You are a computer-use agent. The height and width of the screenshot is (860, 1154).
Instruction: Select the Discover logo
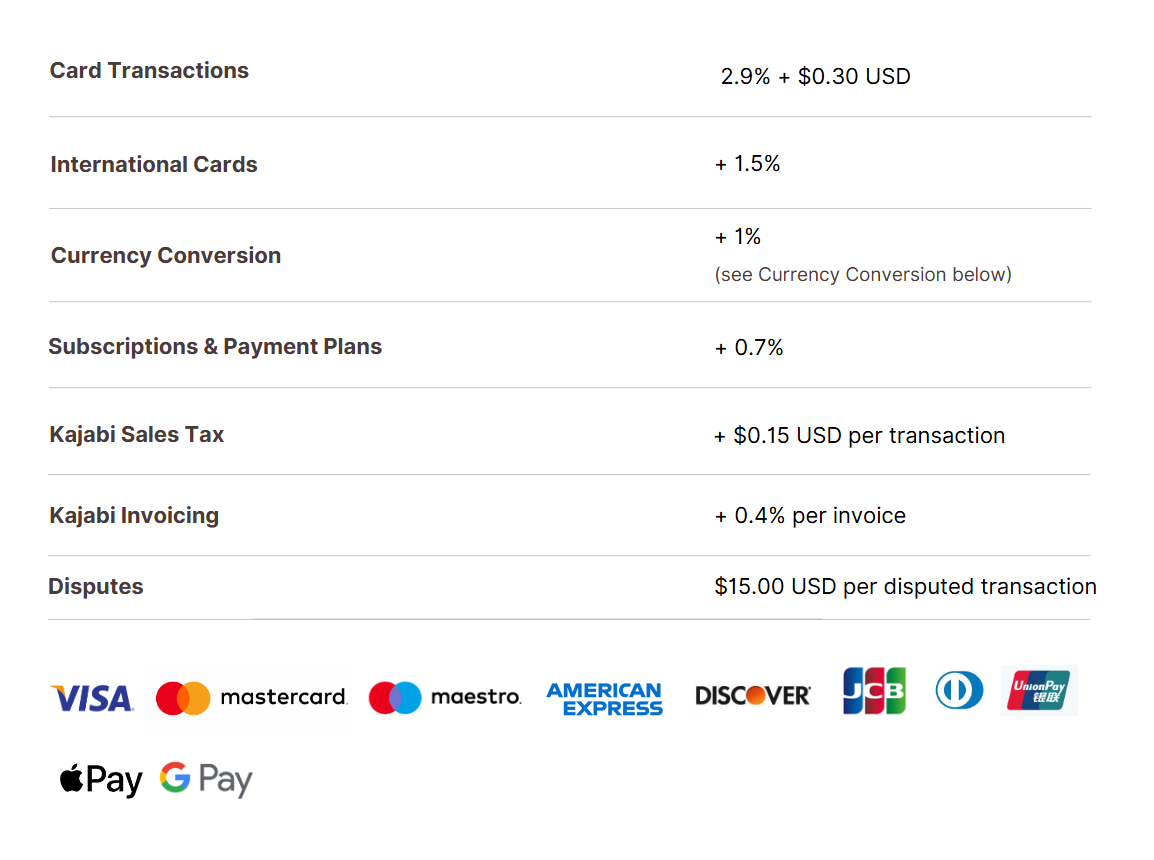753,695
